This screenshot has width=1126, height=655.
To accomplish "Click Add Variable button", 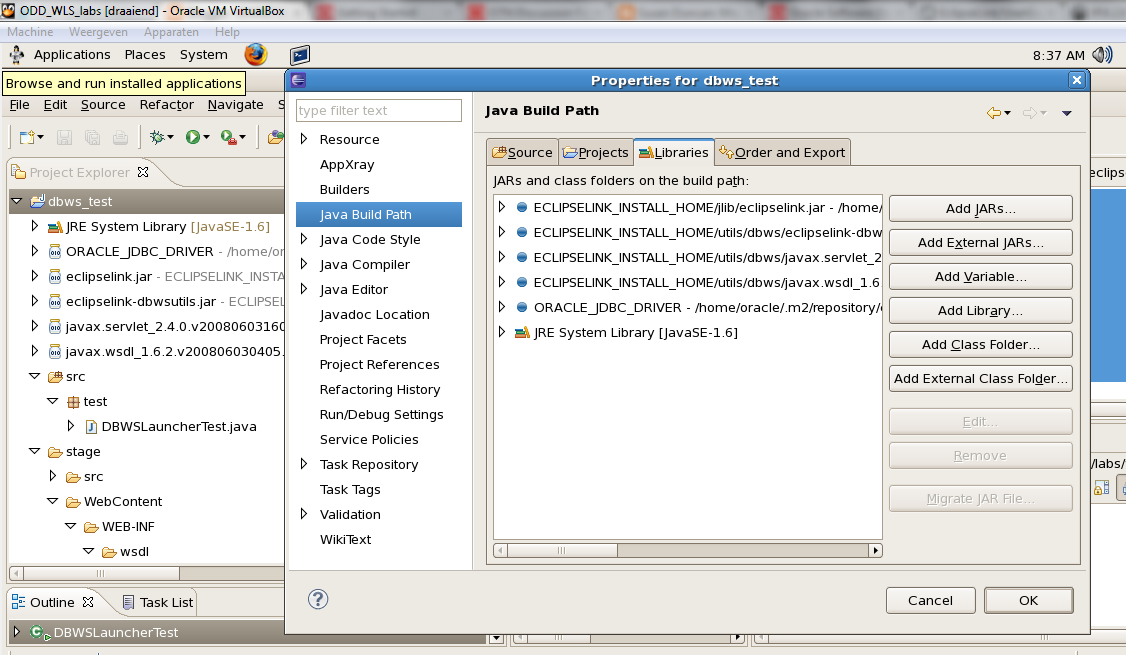I will click(980, 277).
